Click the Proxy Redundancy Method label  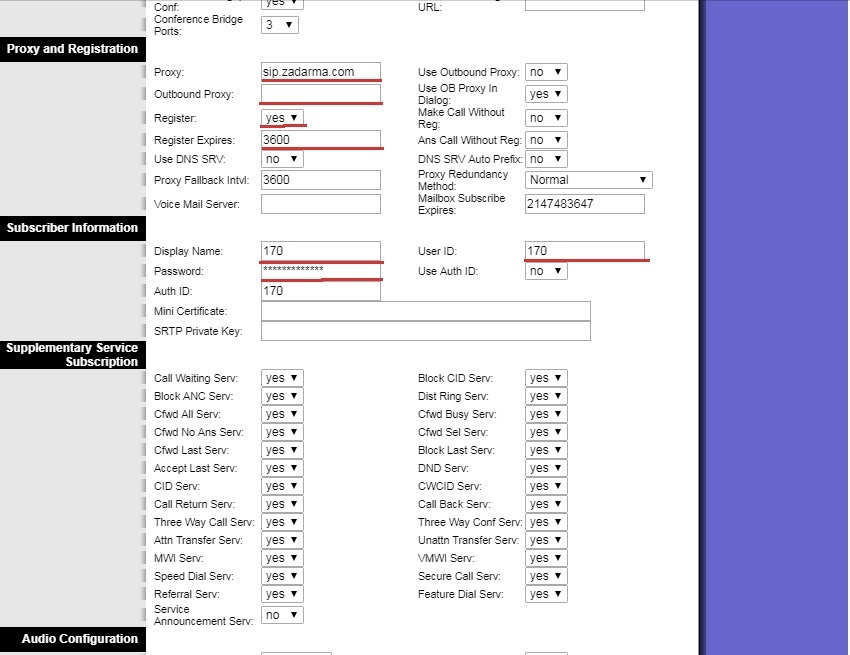462,180
